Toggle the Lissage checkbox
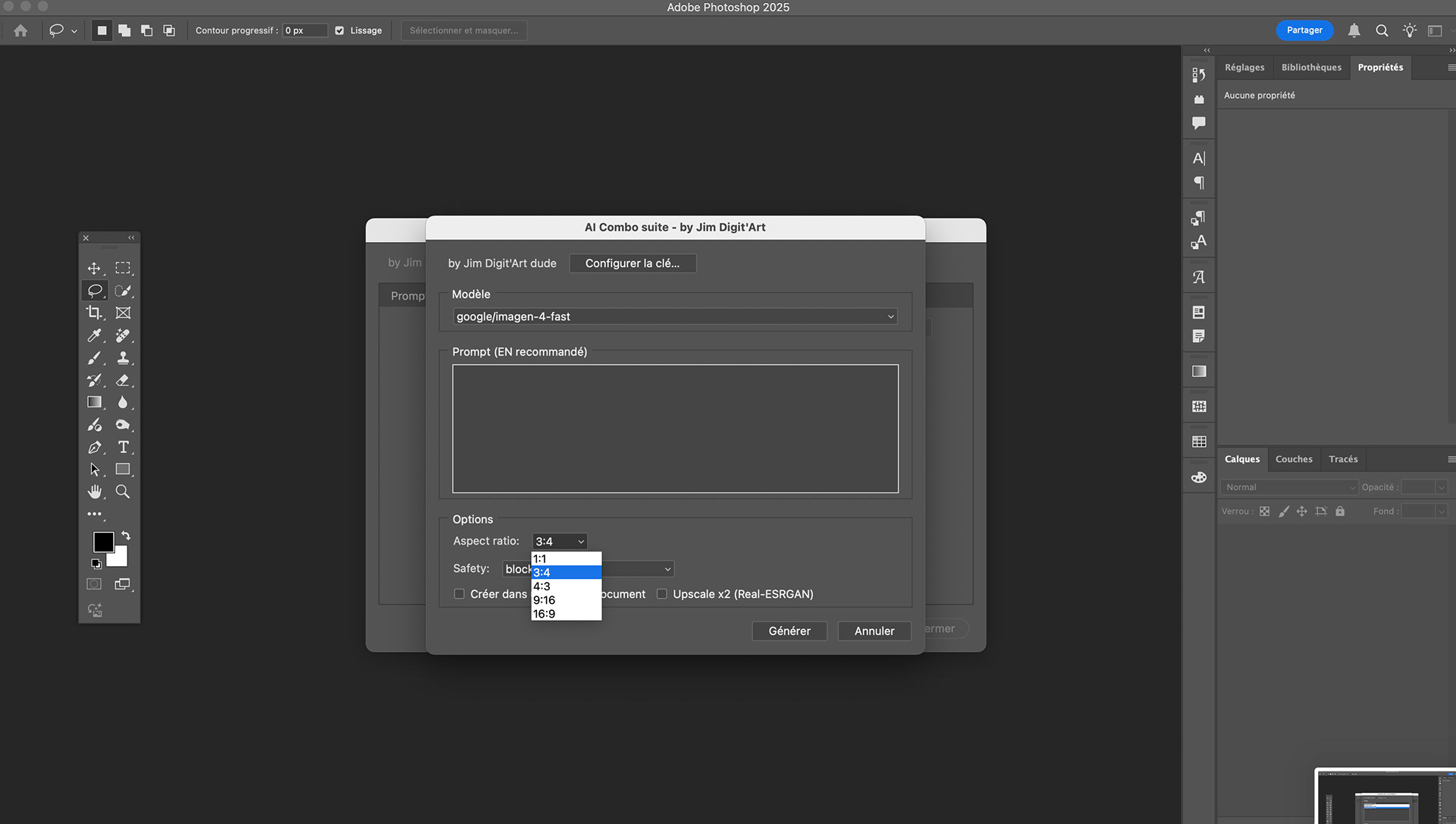Viewport: 1456px width, 824px height. coord(340,30)
